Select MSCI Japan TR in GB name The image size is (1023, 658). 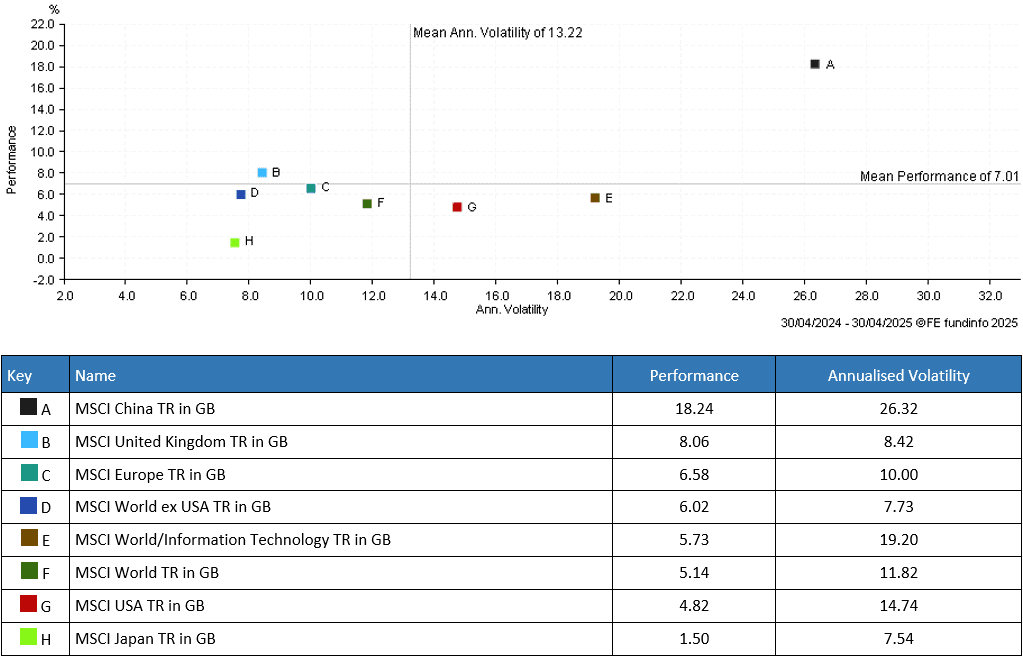(145, 638)
